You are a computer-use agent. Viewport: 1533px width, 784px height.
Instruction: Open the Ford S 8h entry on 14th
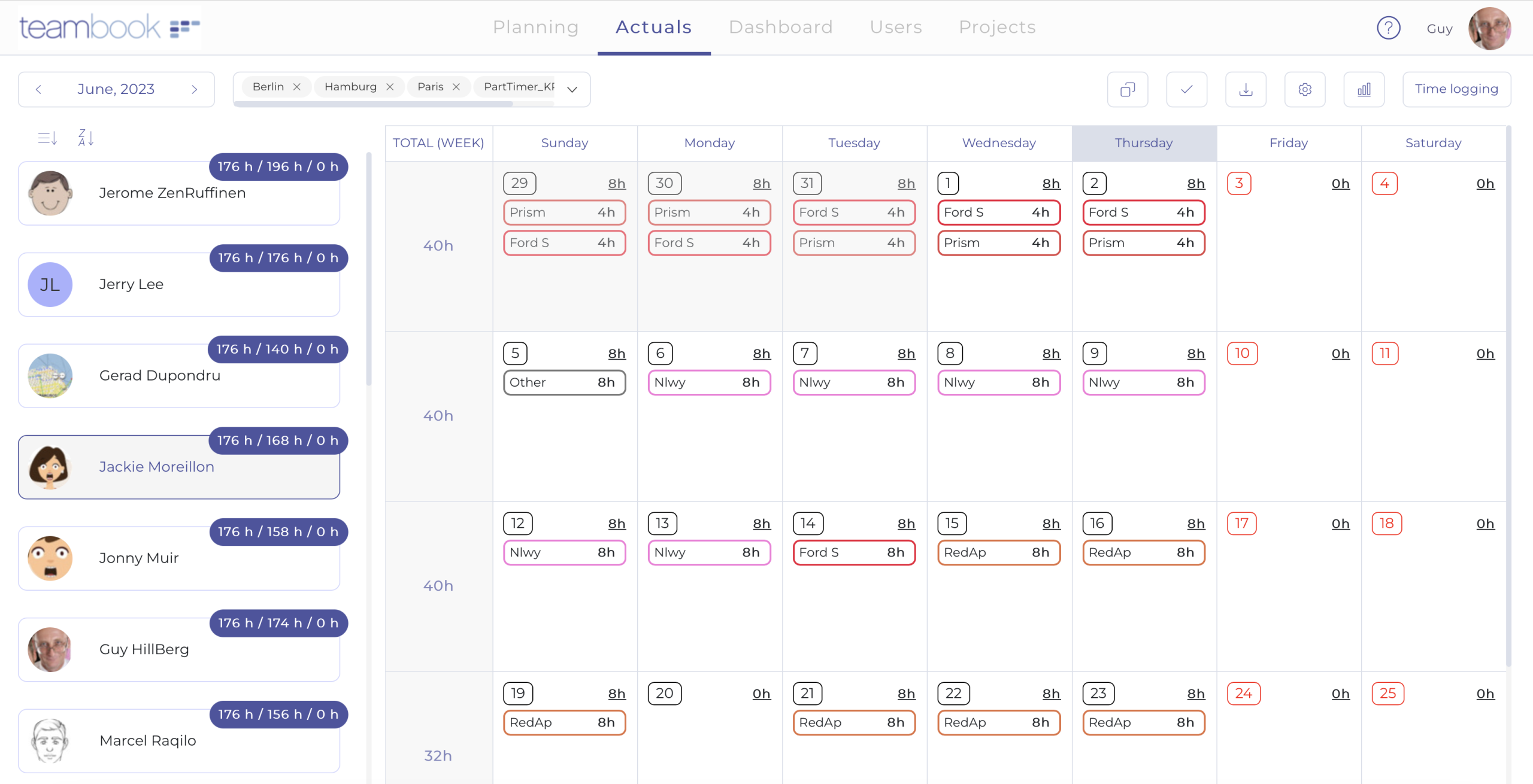(x=853, y=552)
